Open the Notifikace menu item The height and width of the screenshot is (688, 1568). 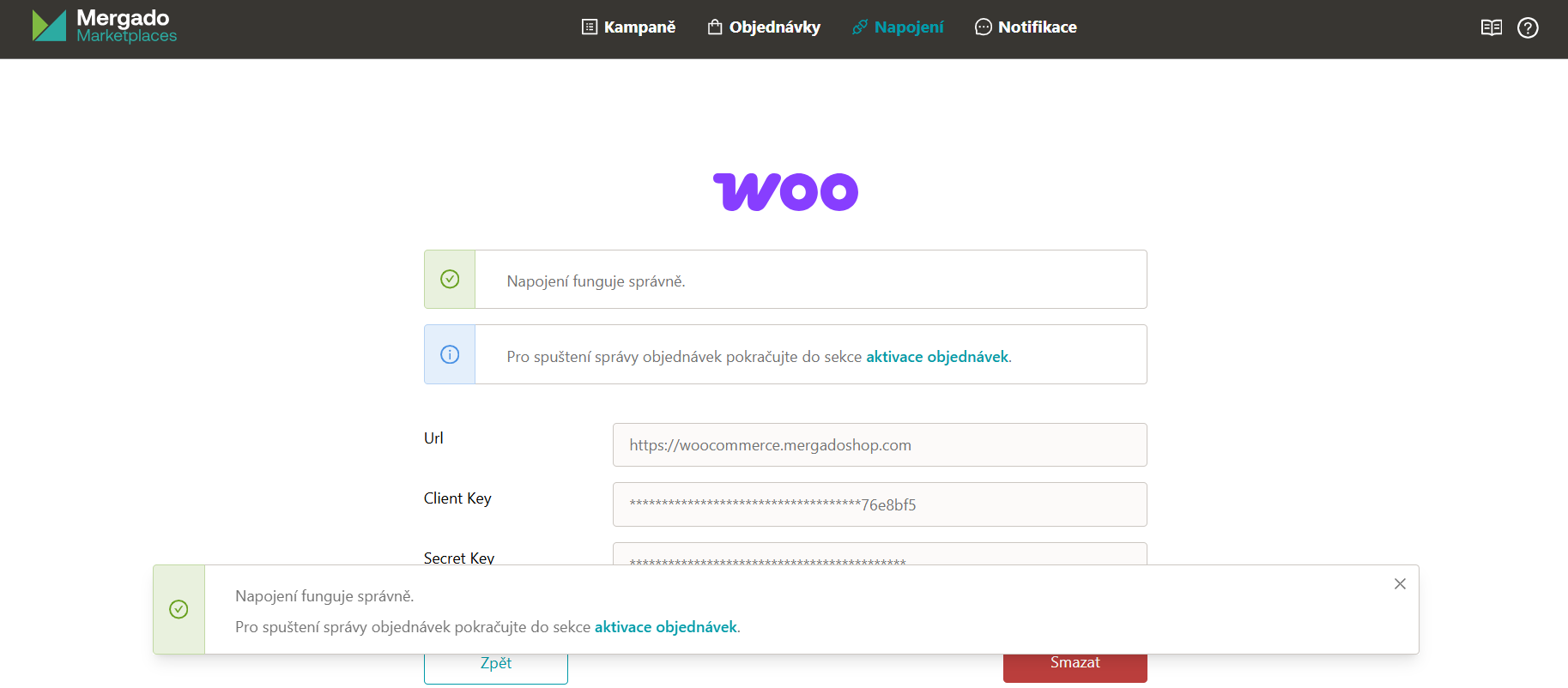point(1026,27)
